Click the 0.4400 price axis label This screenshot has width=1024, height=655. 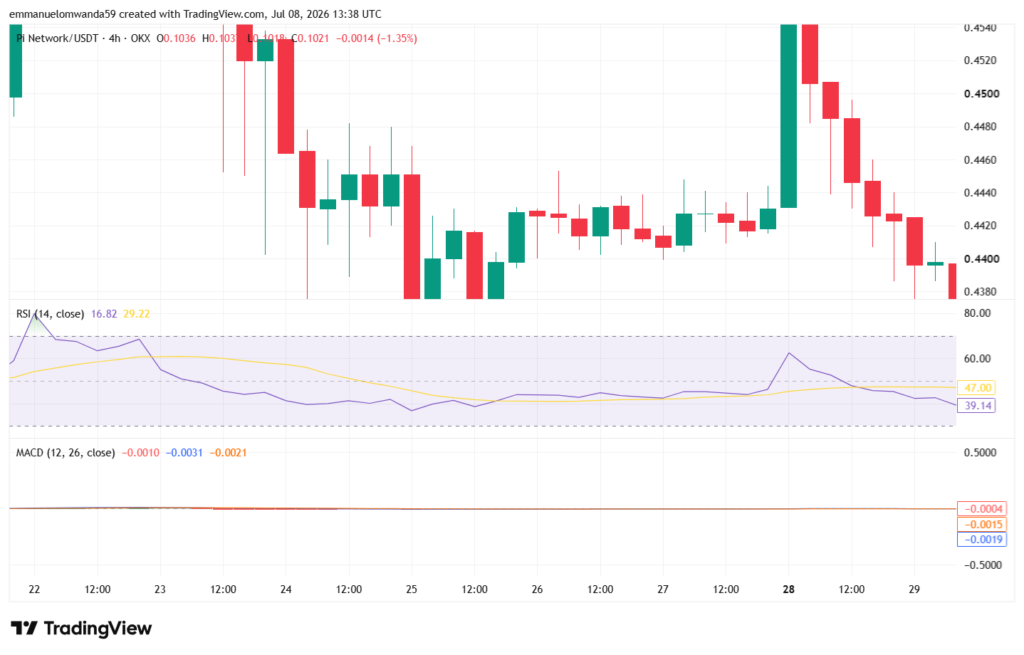pos(982,259)
